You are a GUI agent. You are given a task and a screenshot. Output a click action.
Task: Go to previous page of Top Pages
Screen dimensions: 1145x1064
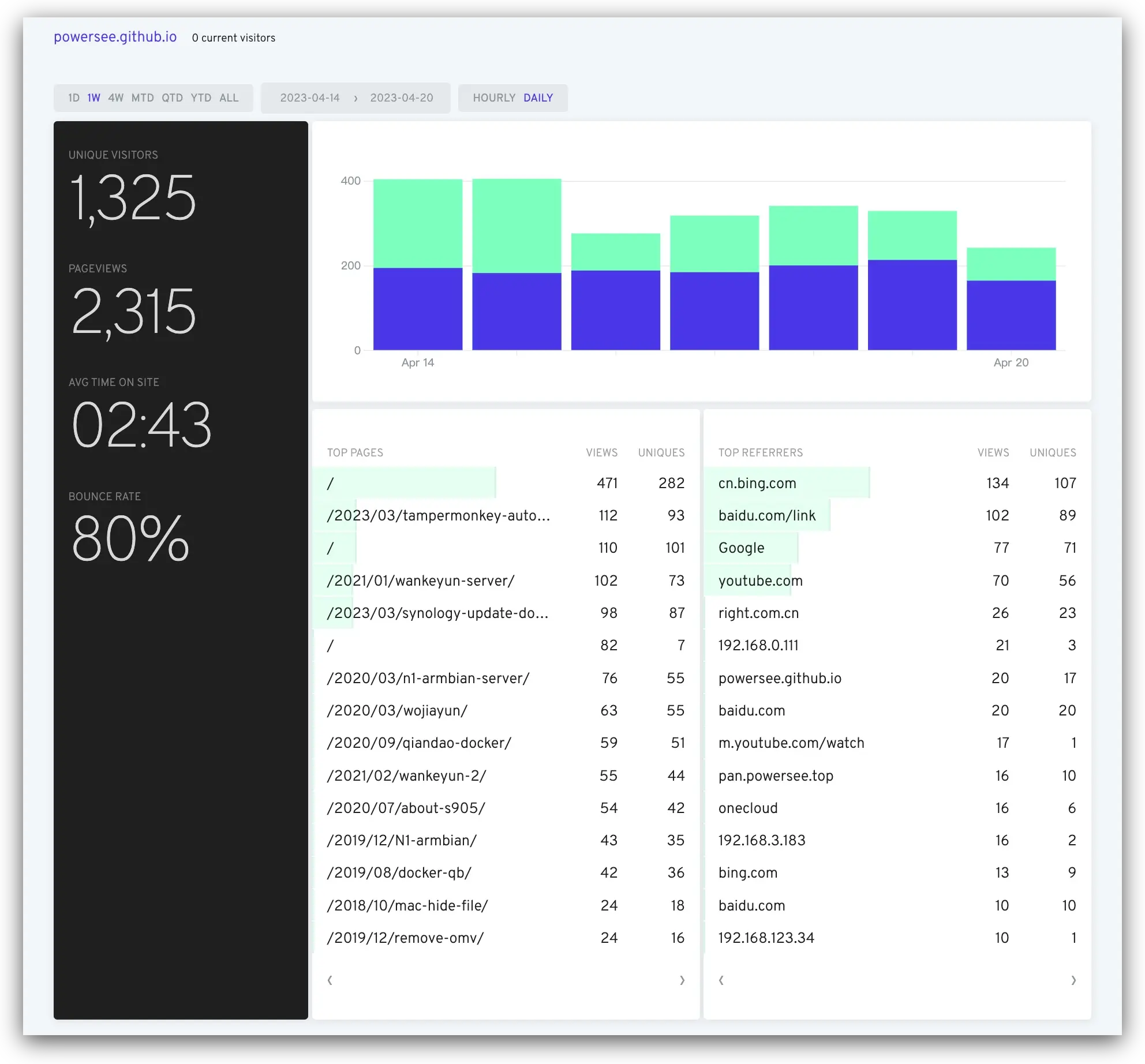click(x=330, y=980)
